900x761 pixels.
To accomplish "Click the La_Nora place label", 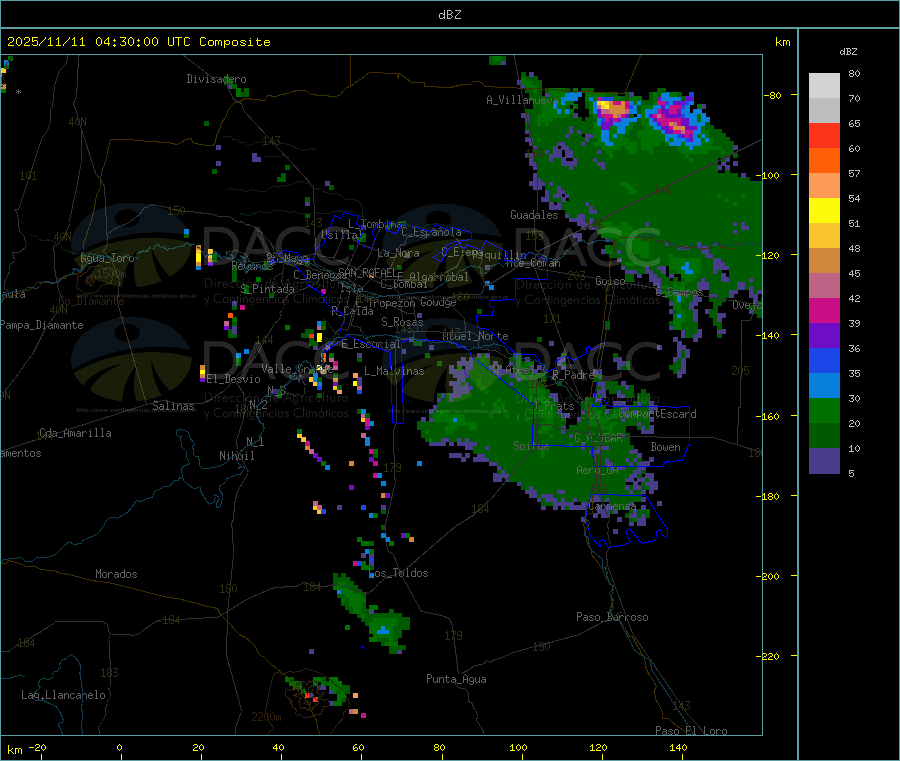I will tap(398, 253).
